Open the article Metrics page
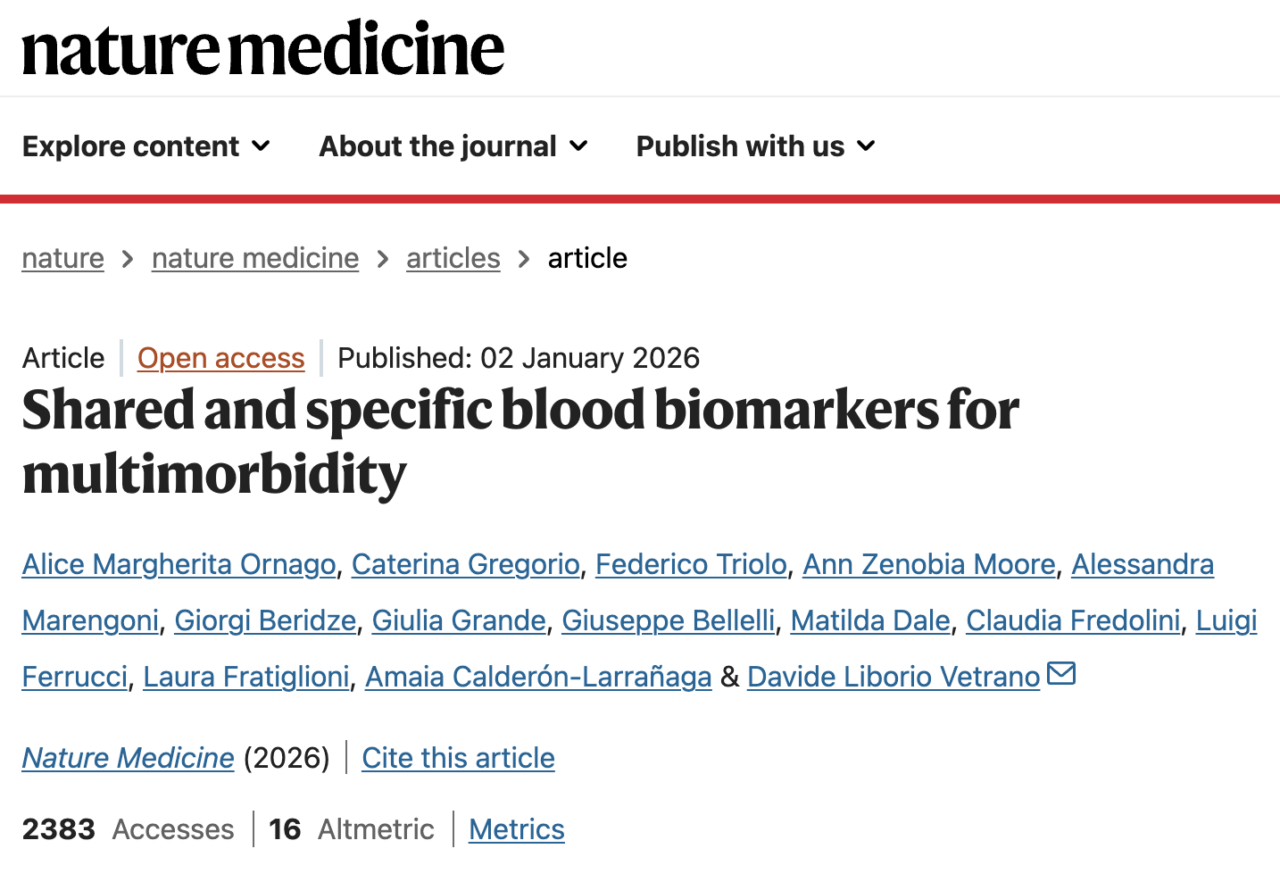 [x=516, y=829]
